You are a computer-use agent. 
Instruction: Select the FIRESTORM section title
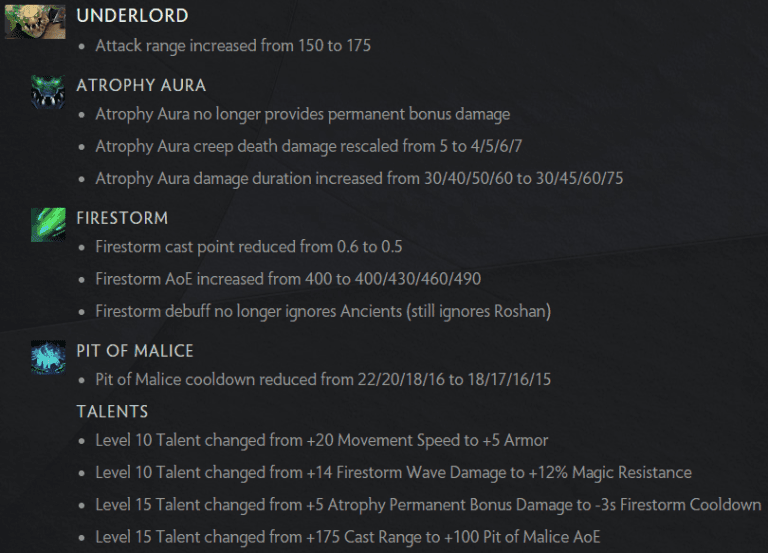click(x=122, y=217)
